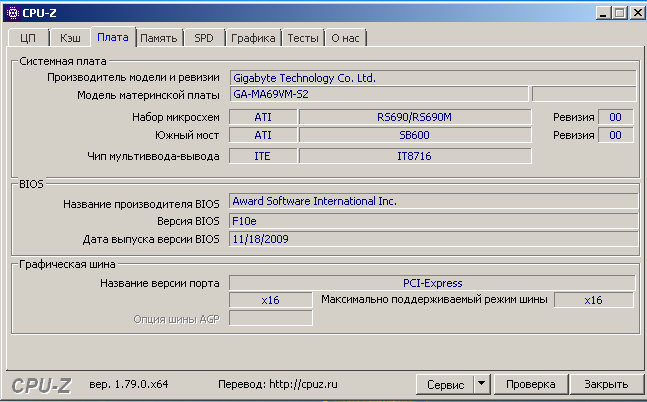Image resolution: width=647 pixels, height=402 pixels.
Task: Click the Опция шины AGP label
Action: coord(177,319)
